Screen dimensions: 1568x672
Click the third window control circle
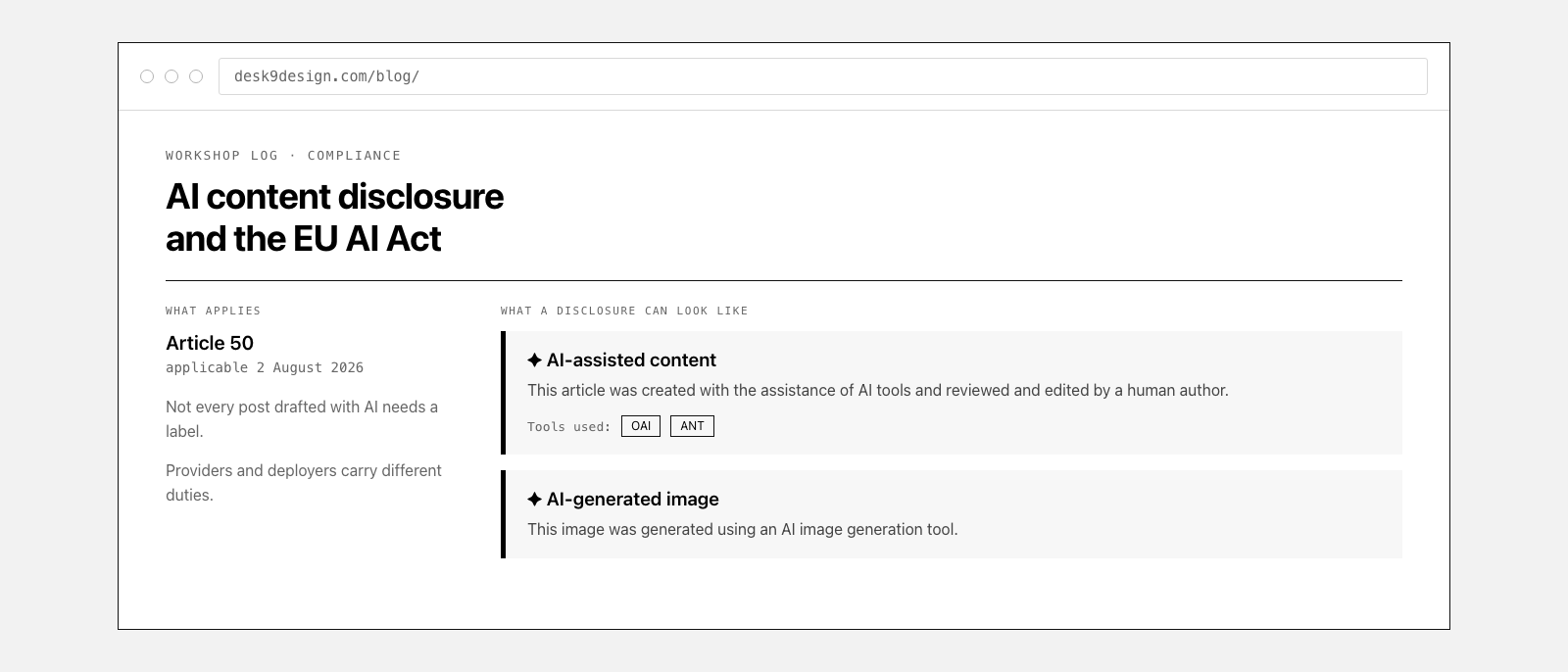196,76
